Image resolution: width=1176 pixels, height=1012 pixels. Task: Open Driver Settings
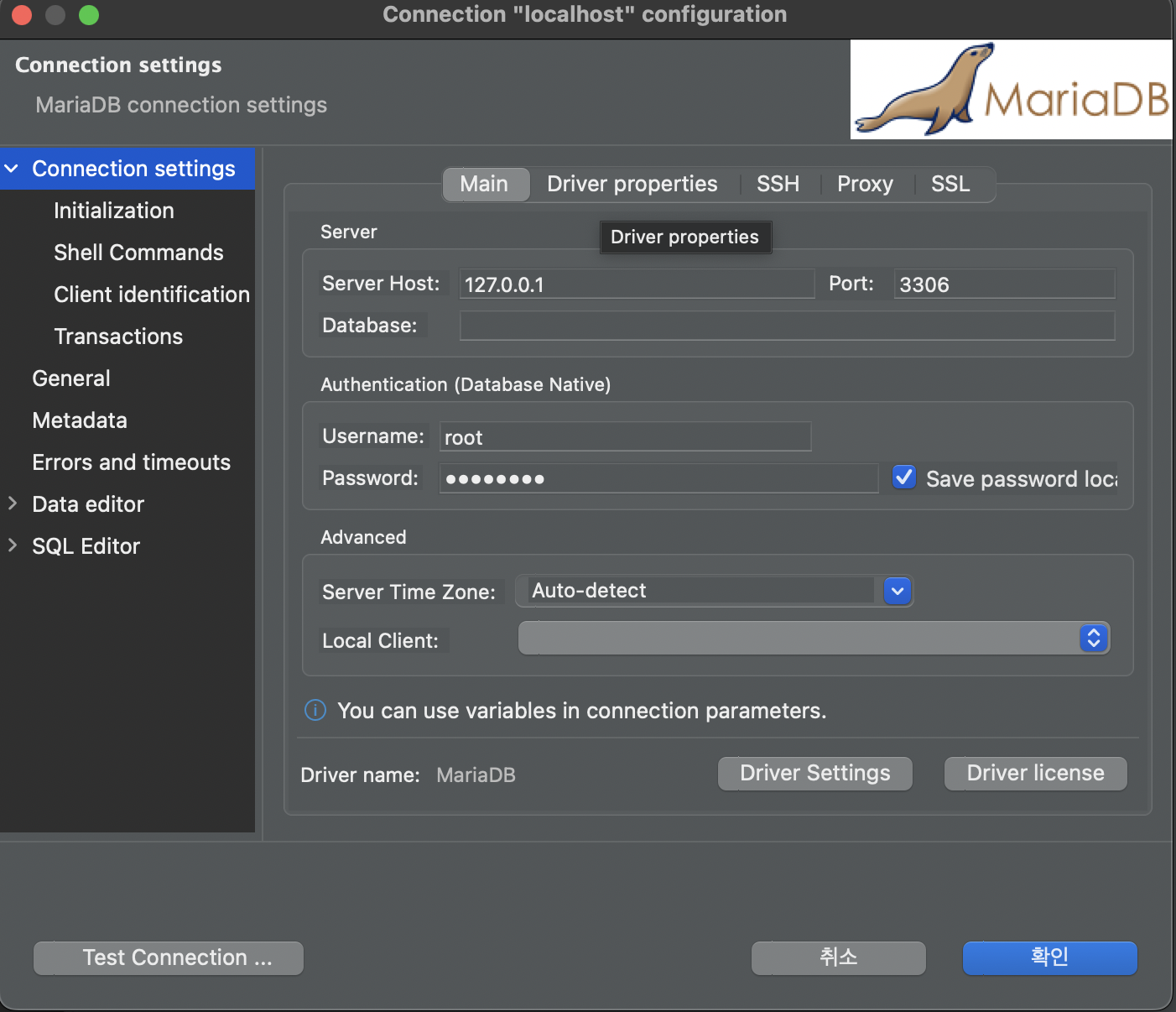pos(815,774)
